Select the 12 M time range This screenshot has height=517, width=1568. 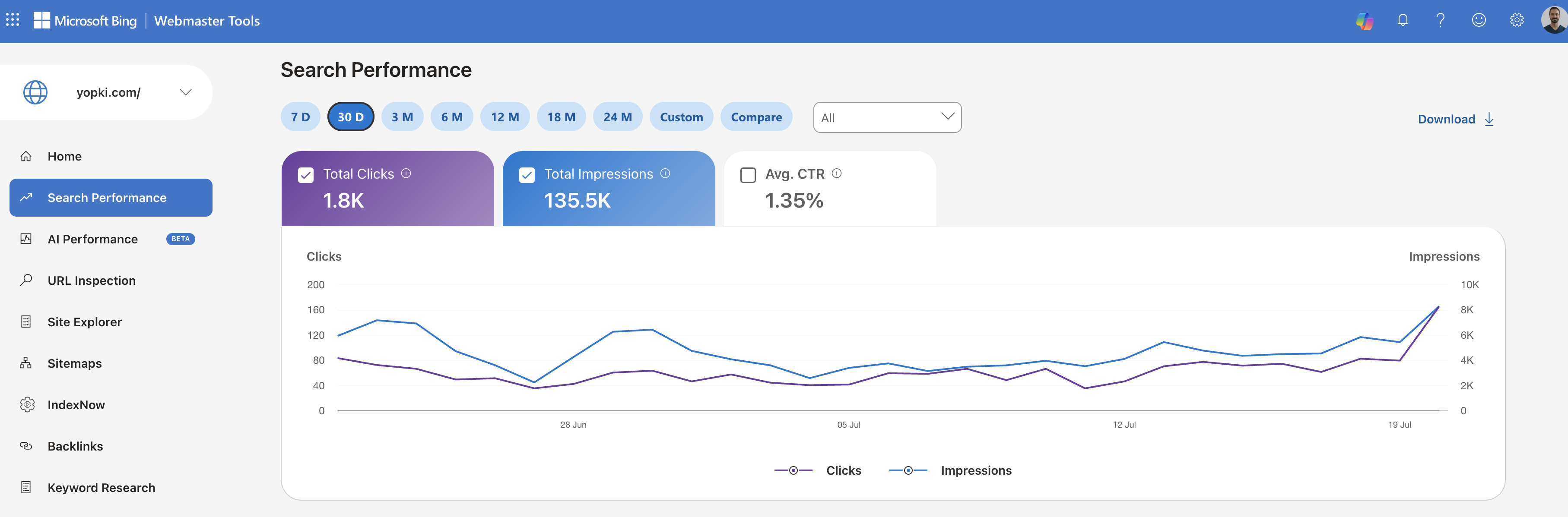[505, 117]
